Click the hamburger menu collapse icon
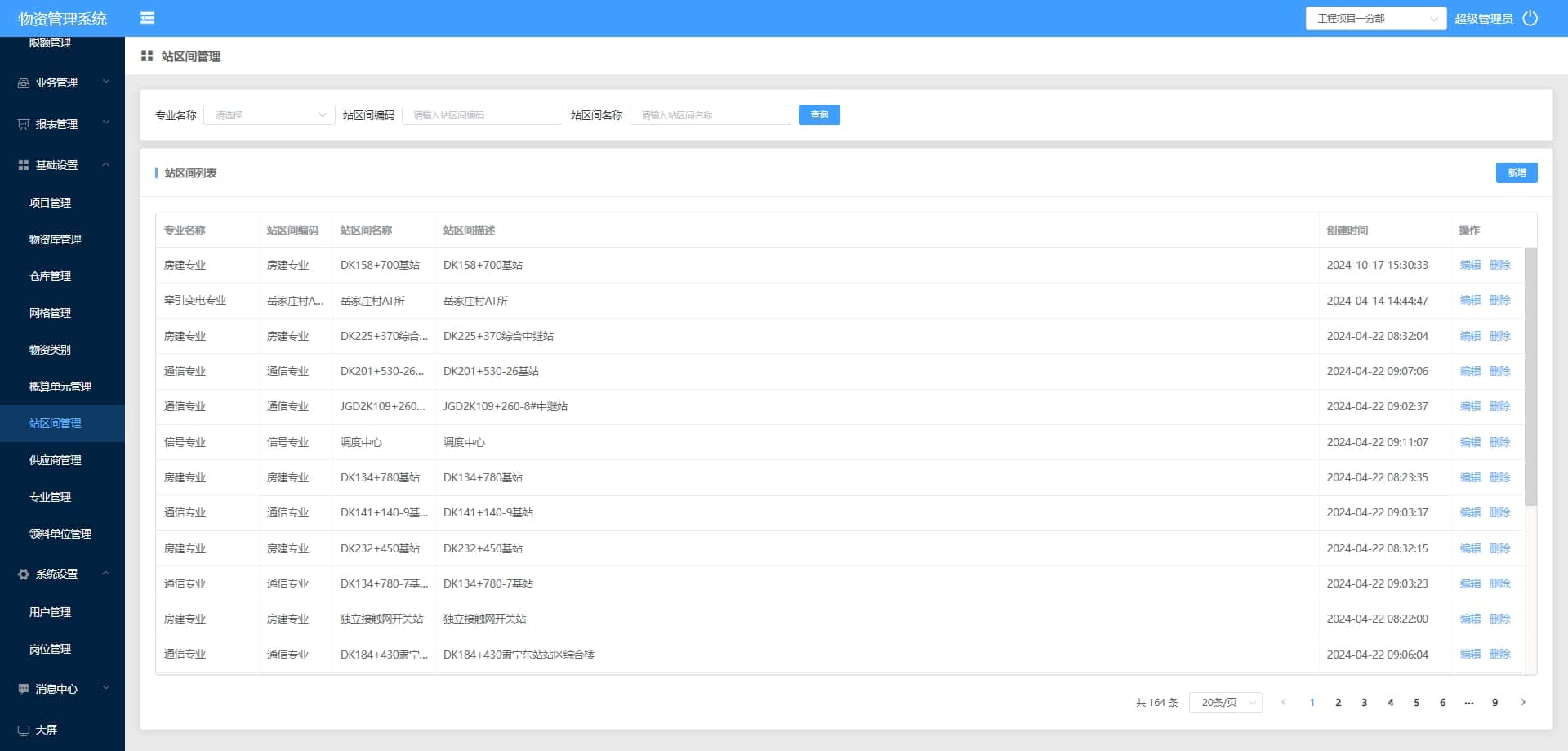1568x751 pixels. point(147,18)
